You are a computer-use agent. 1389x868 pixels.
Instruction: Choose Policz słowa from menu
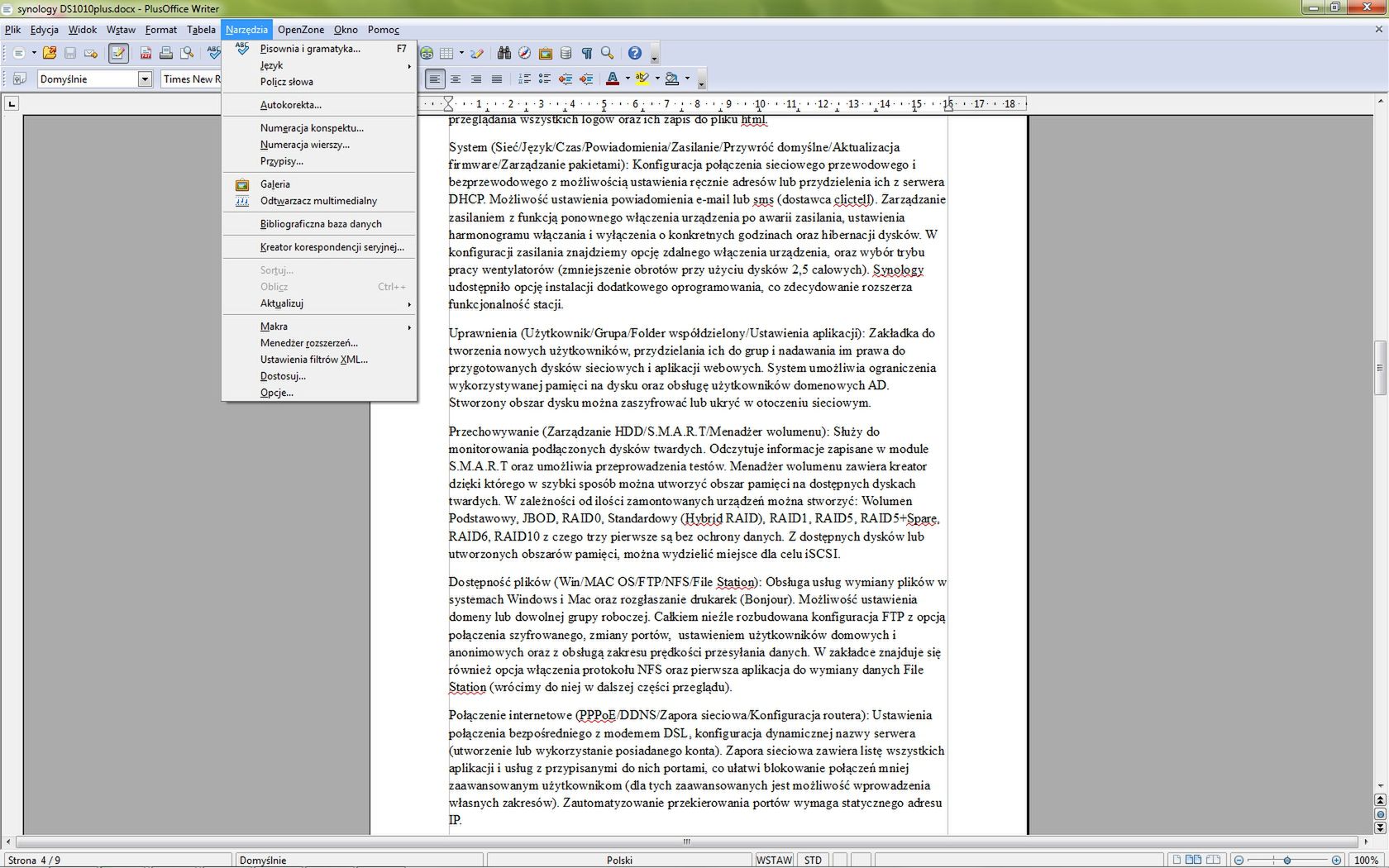[x=319, y=82]
